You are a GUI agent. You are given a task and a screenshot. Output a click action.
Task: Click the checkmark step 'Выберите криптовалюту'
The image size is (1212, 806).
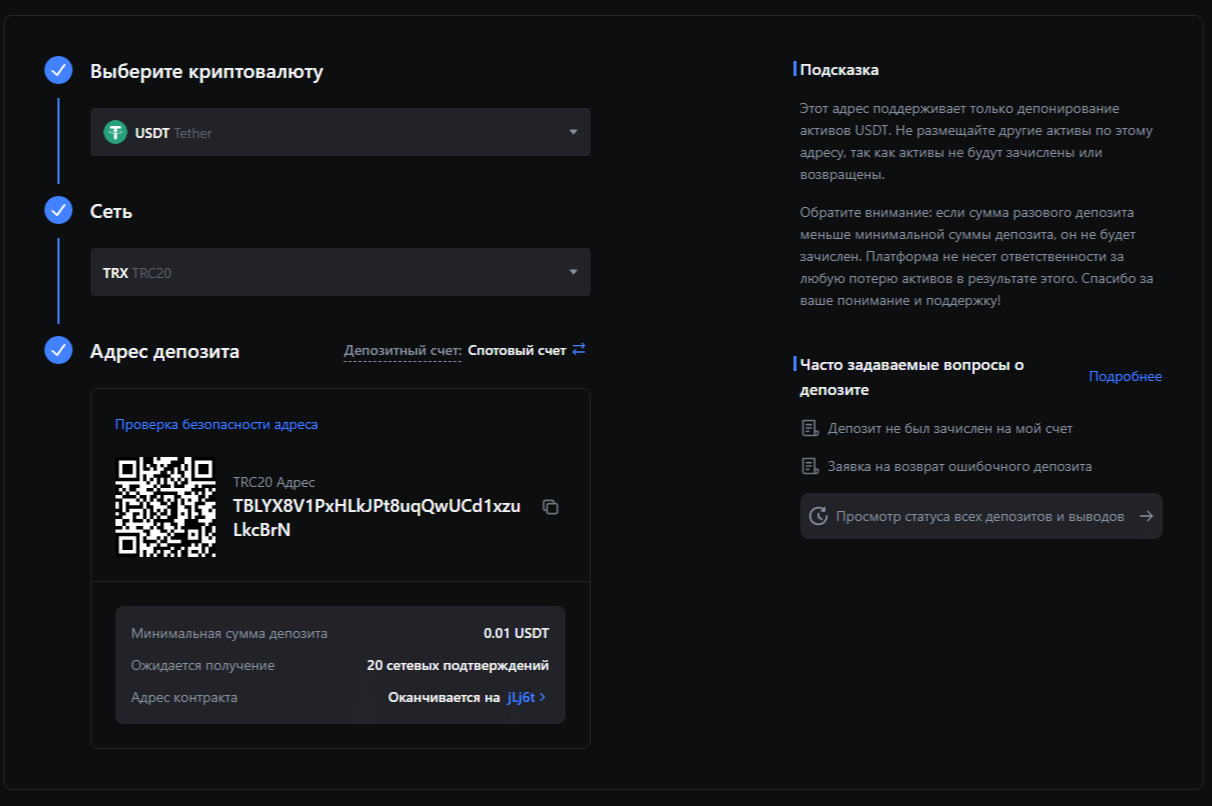coord(59,71)
